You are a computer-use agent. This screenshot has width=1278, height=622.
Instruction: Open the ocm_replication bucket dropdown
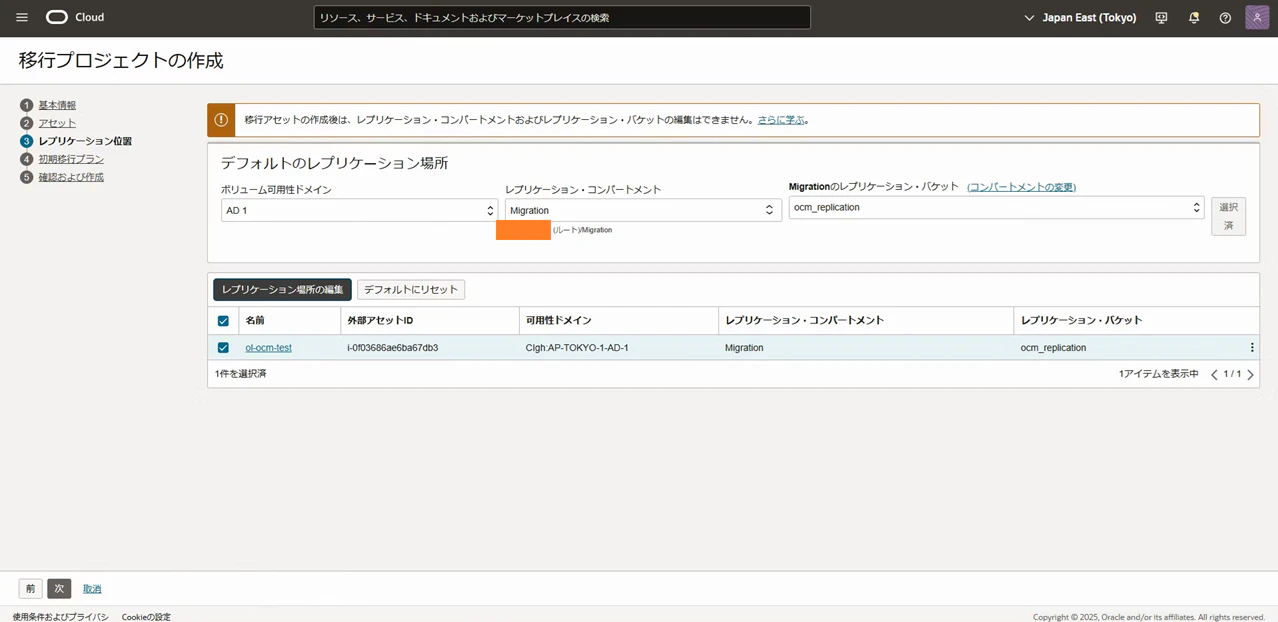click(x=996, y=207)
